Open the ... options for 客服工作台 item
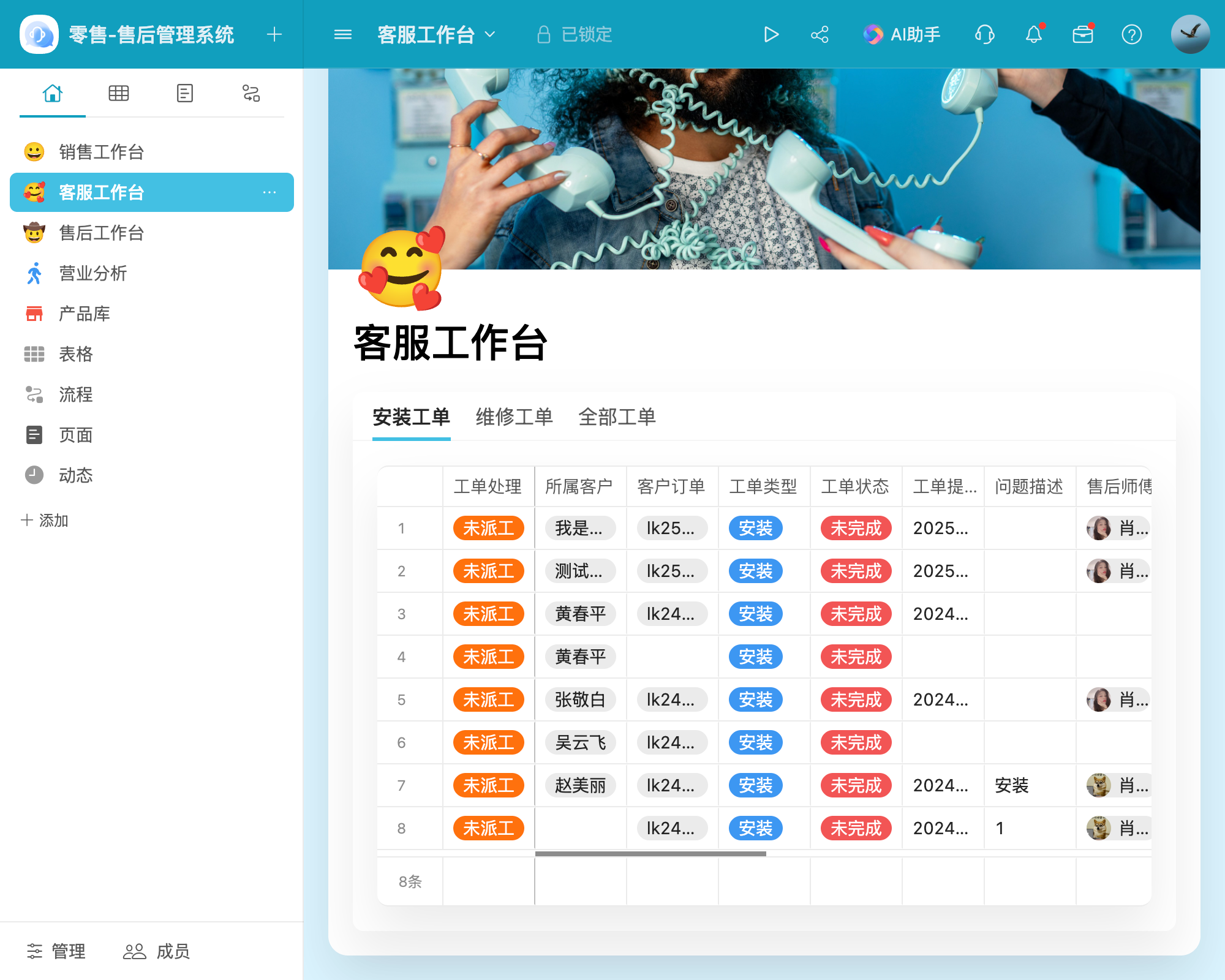 pyautogui.click(x=270, y=192)
